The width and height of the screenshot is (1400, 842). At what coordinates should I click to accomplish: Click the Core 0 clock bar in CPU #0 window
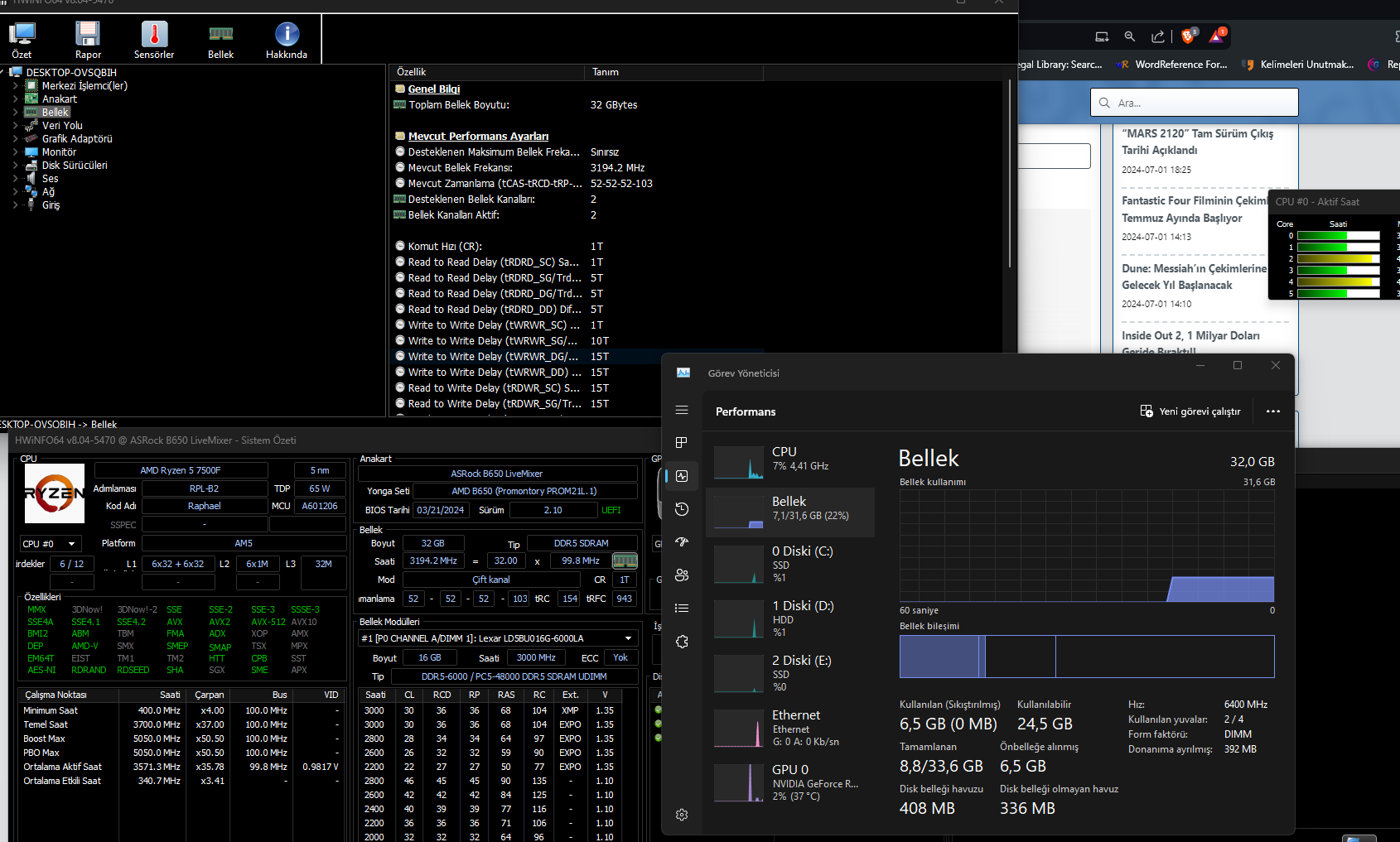pyautogui.click(x=1339, y=236)
